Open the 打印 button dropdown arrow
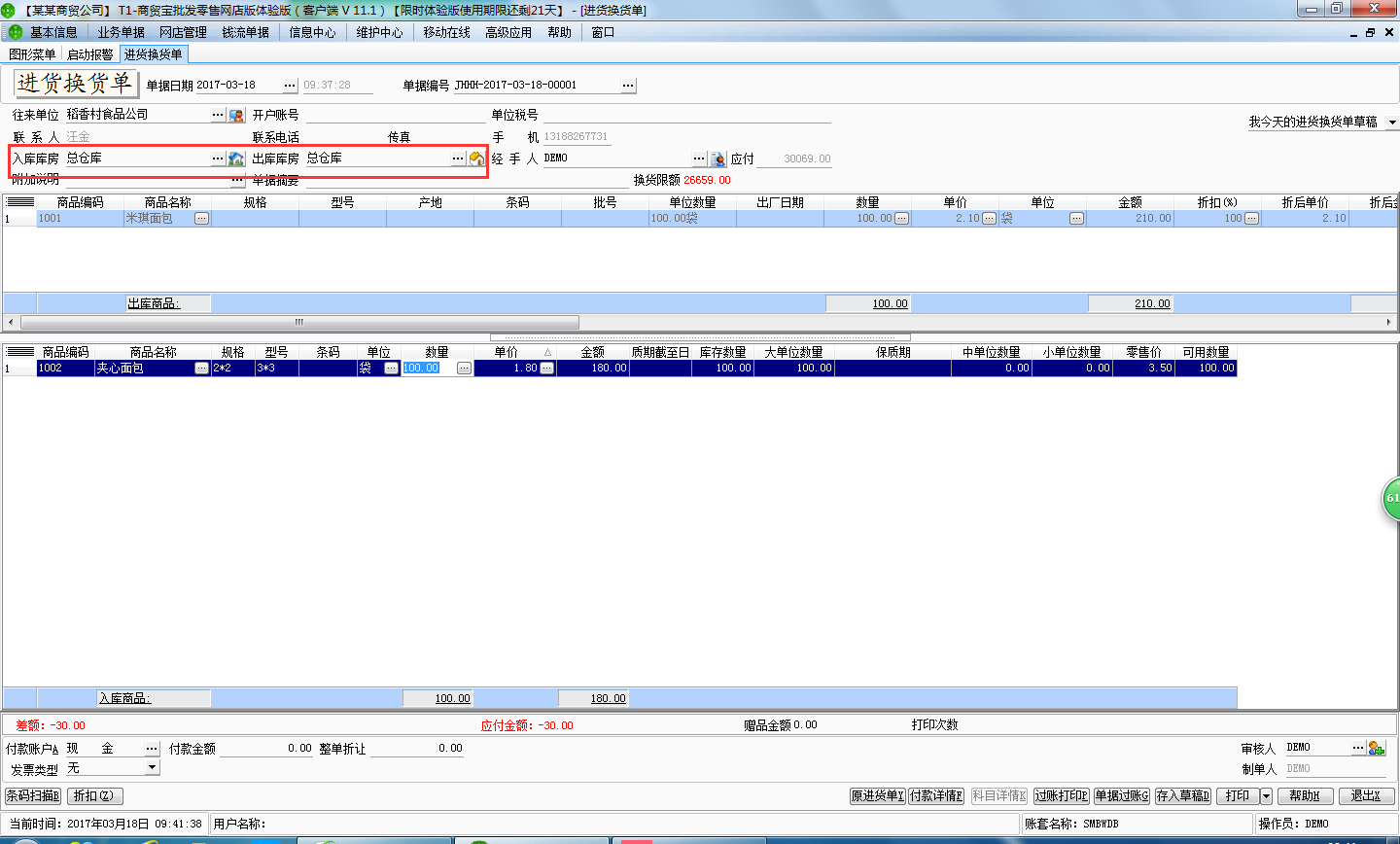Viewport: 1400px width, 844px height. click(x=1266, y=796)
